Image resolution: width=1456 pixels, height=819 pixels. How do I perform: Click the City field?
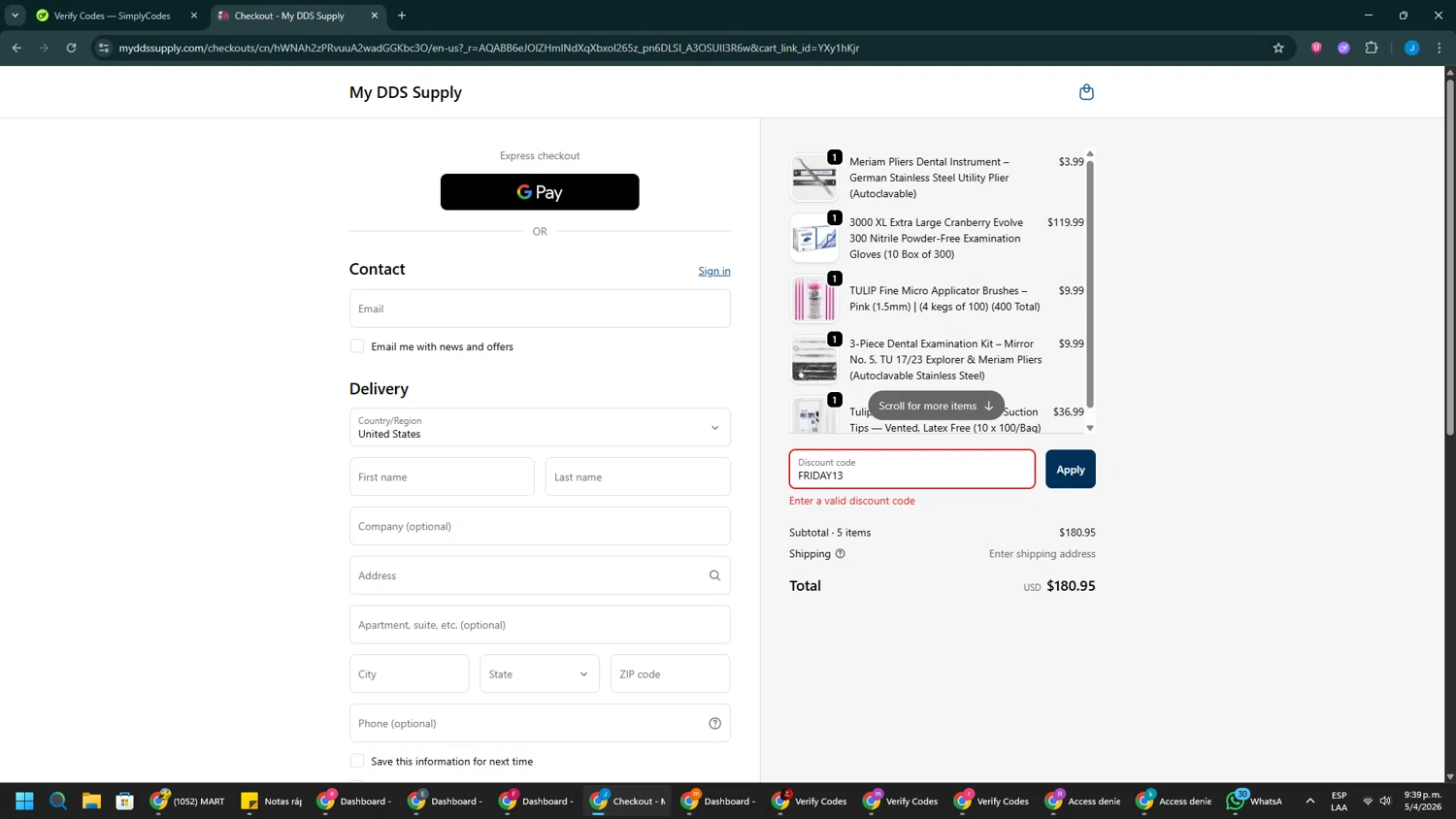[x=409, y=673]
